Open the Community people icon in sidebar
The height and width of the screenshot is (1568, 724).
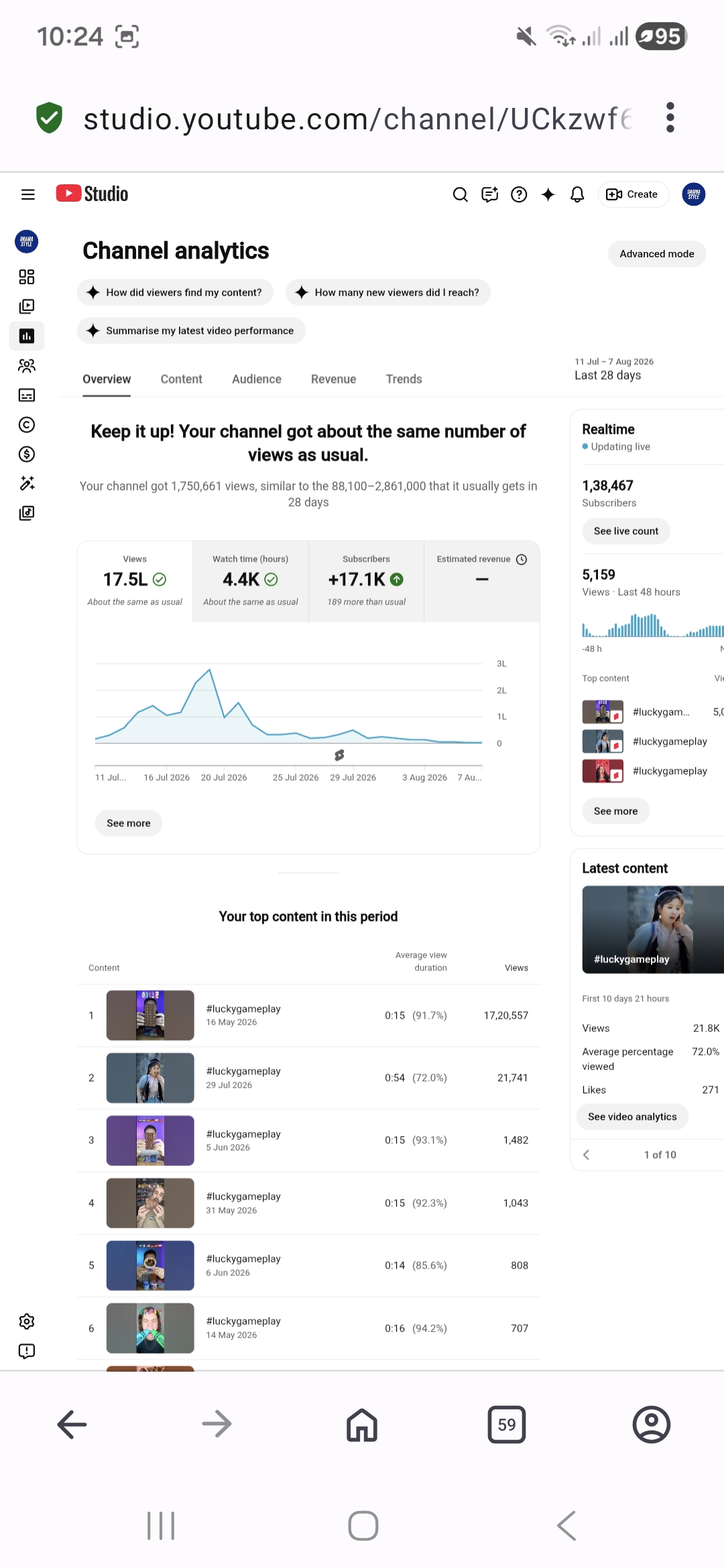[x=27, y=365]
